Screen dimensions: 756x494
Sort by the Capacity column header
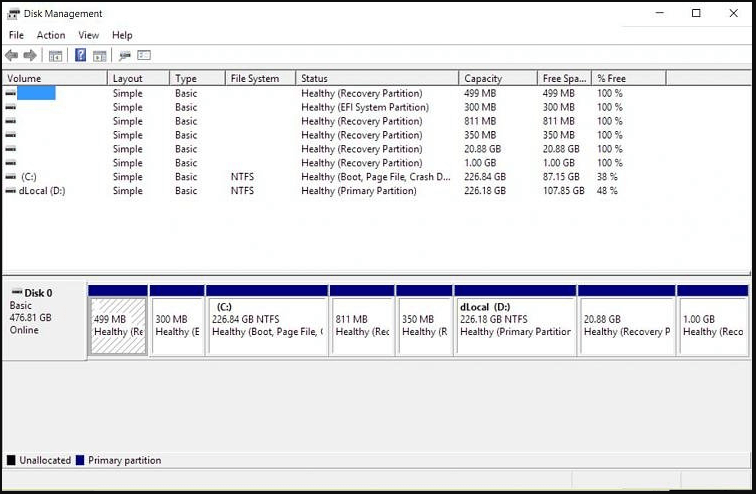[x=498, y=78]
